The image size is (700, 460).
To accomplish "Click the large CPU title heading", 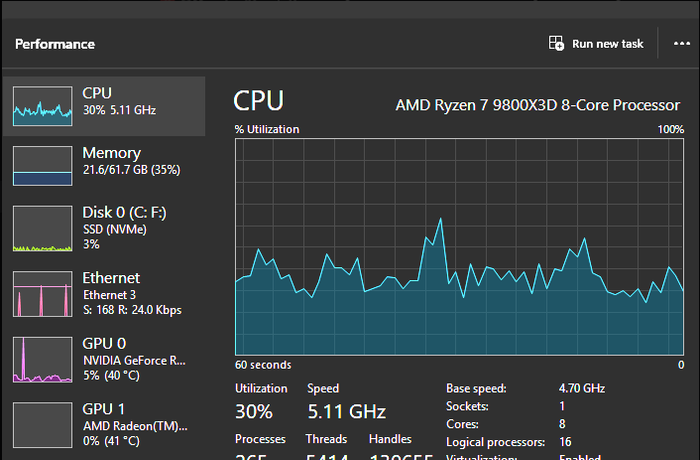I will pos(258,101).
